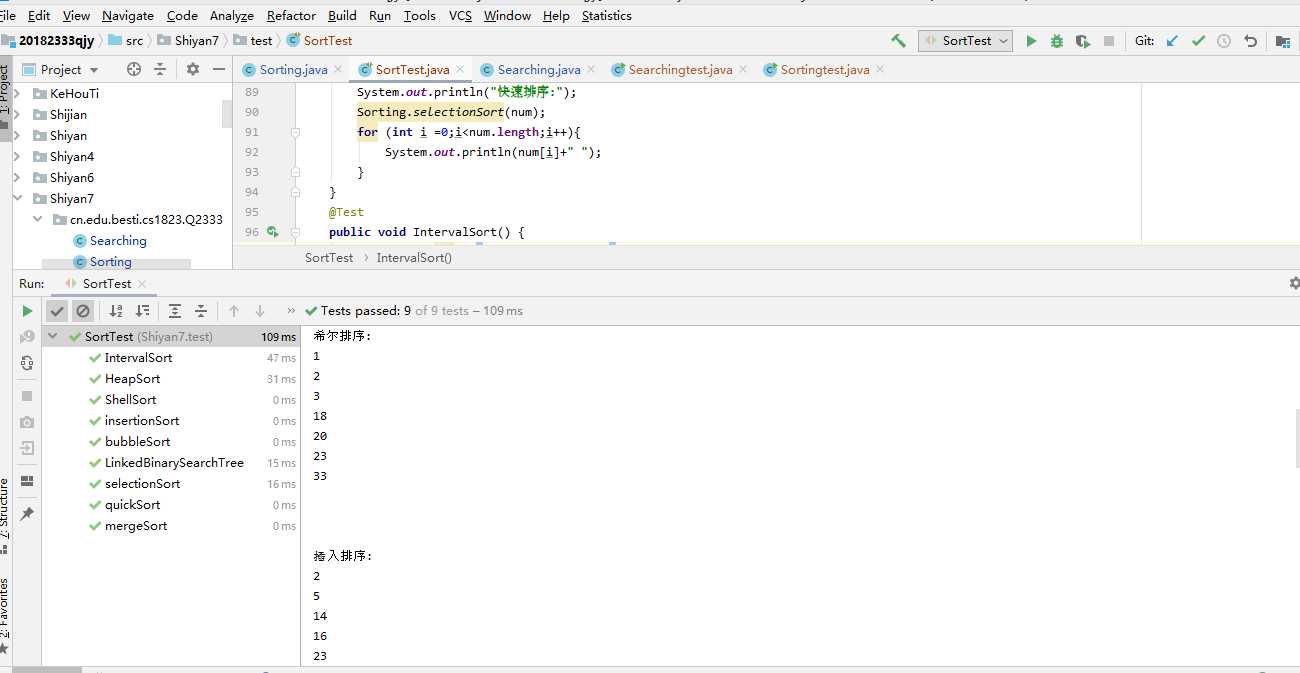
Task: Collapse the Shiyan7 folder
Action: point(17,198)
